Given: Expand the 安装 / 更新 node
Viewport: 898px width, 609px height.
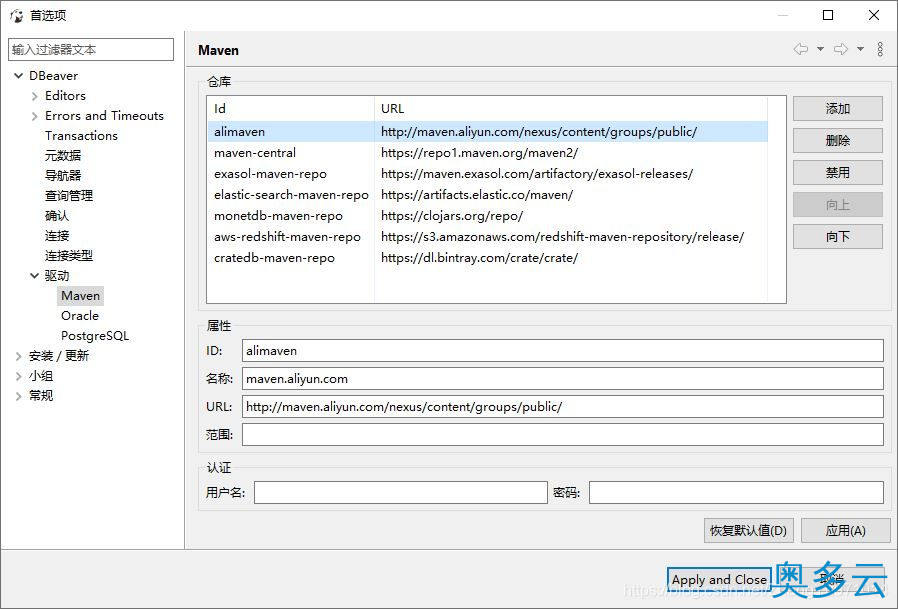Looking at the screenshot, I should click(x=18, y=356).
